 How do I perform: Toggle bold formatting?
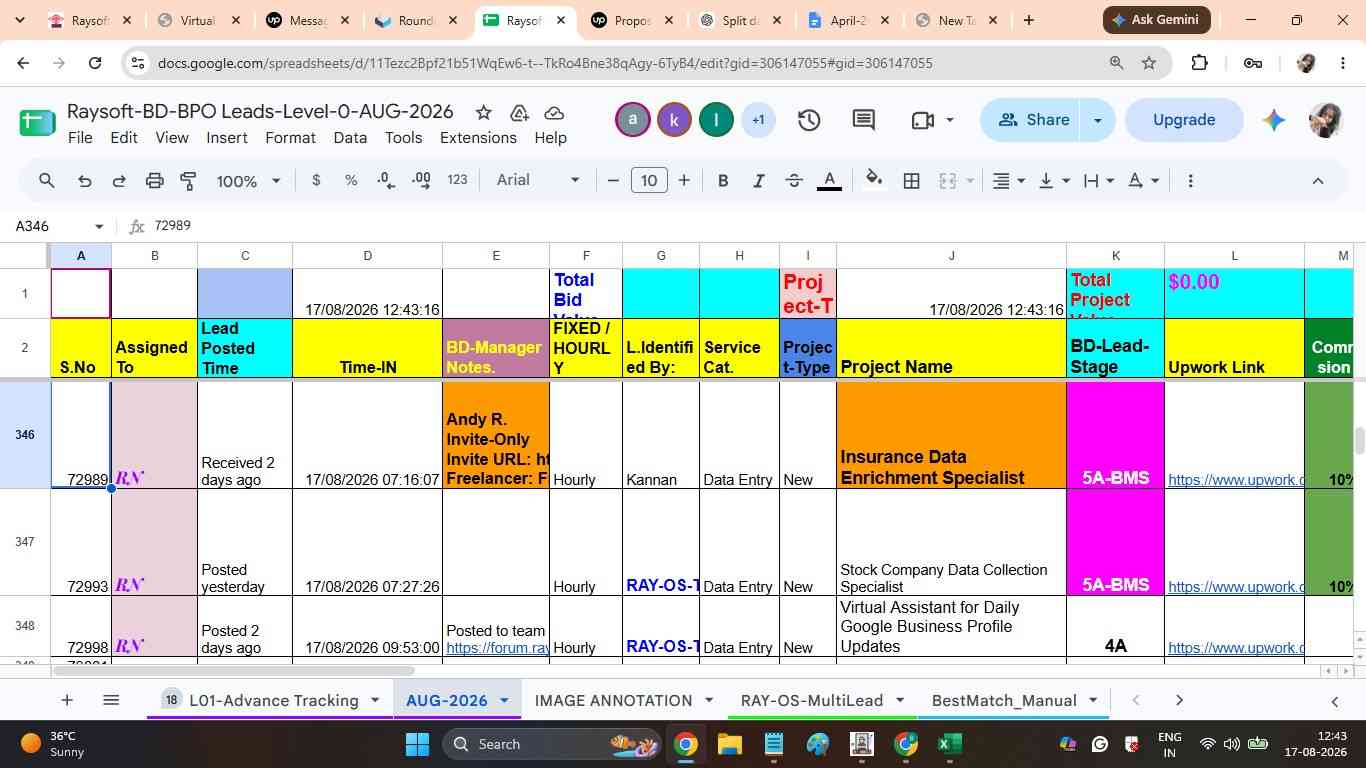pyautogui.click(x=723, y=181)
